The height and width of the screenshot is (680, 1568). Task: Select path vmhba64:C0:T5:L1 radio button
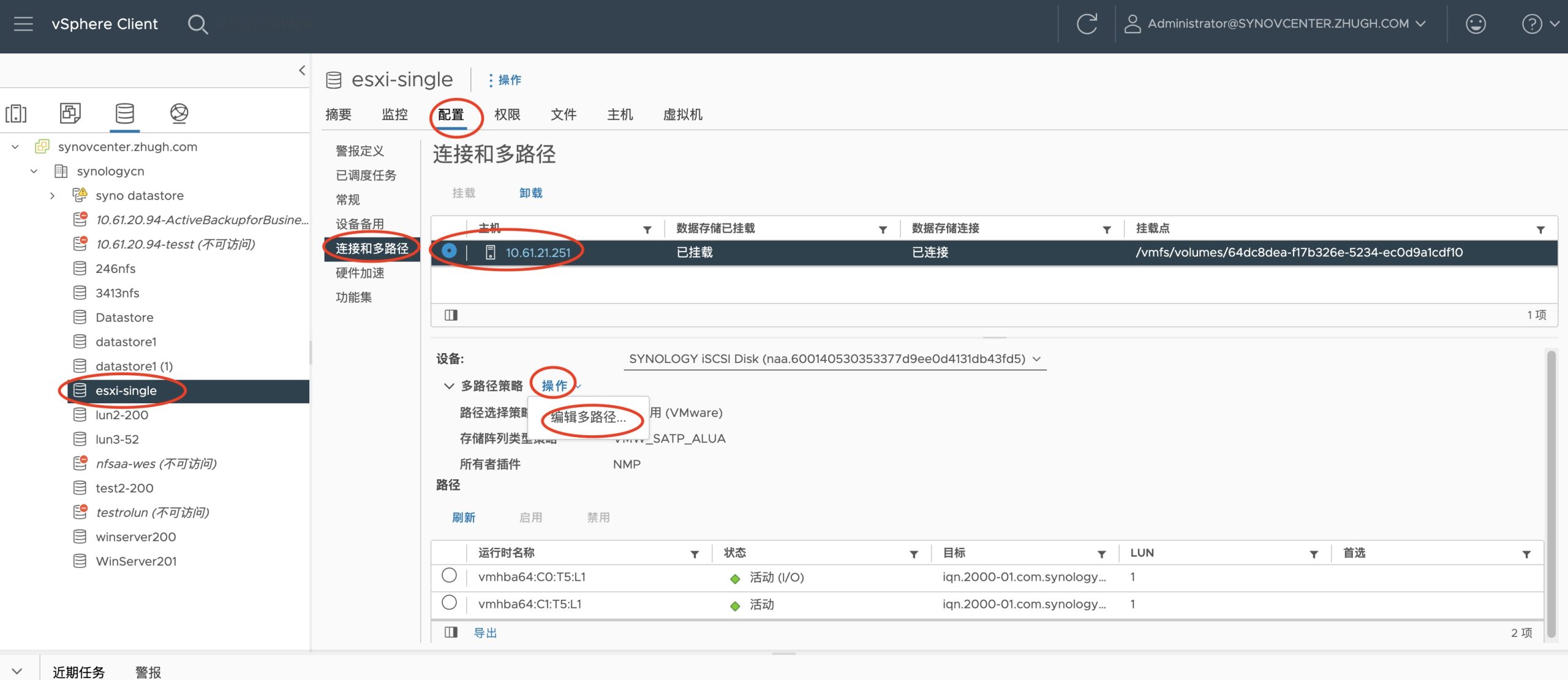click(x=449, y=575)
